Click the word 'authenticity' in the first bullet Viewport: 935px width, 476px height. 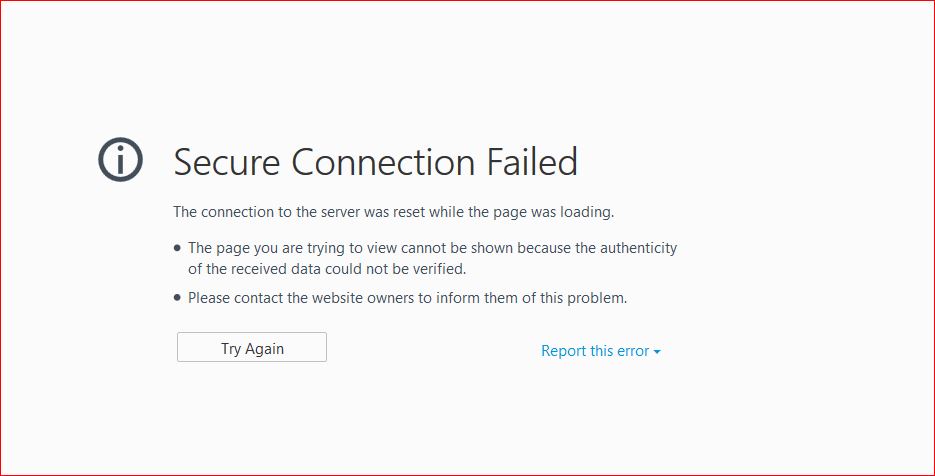tap(638, 248)
